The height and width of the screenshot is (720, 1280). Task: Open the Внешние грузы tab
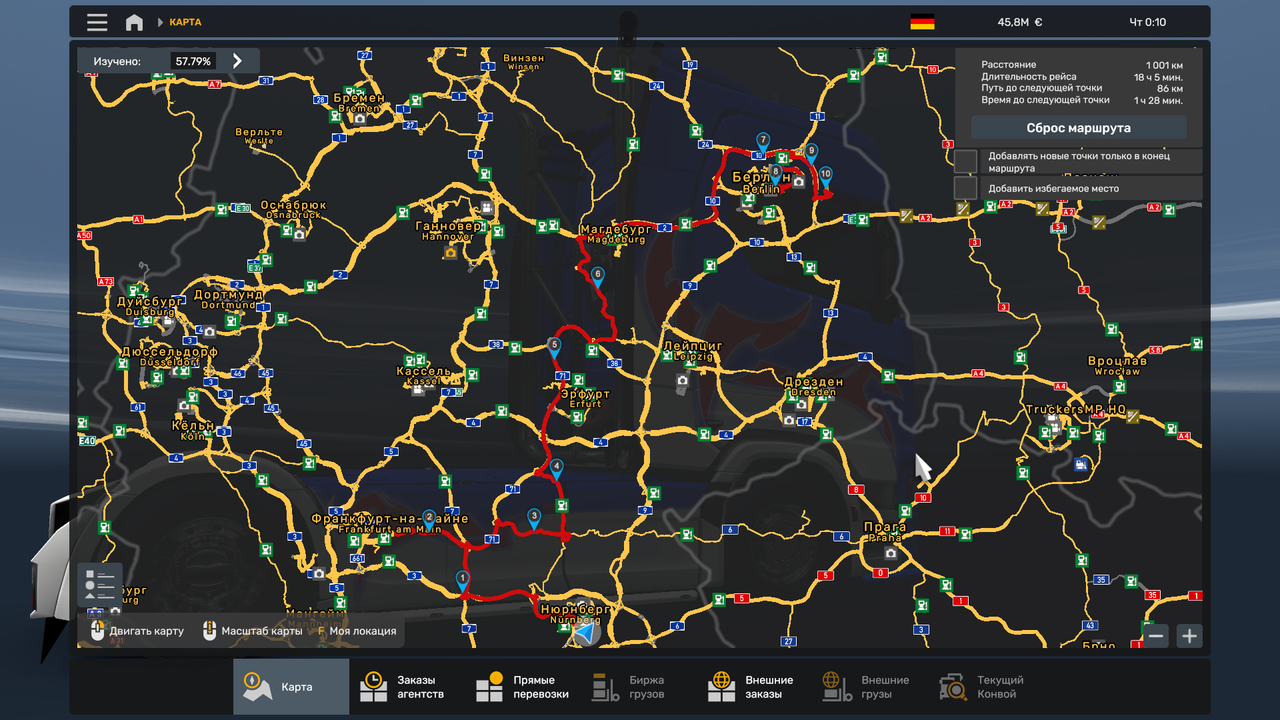(x=871, y=687)
